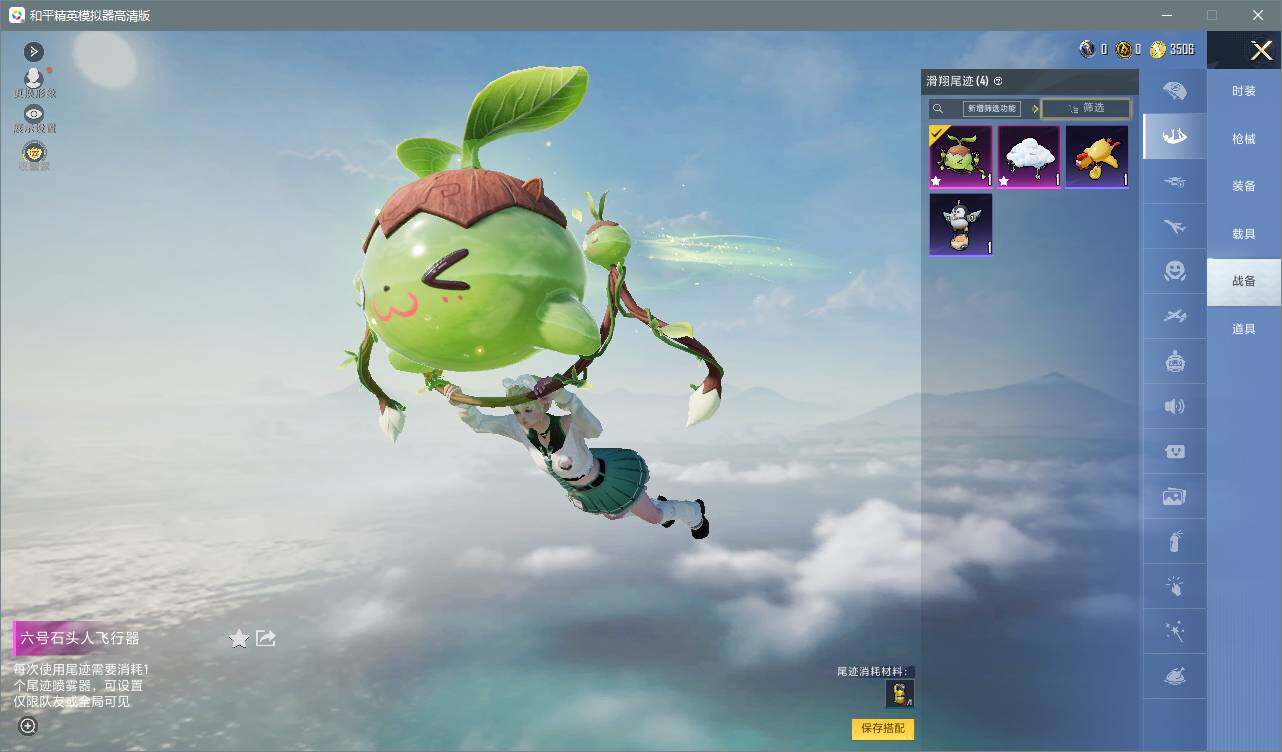Click the 新增筛选功能 tip label
This screenshot has width=1282, height=752.
click(991, 108)
